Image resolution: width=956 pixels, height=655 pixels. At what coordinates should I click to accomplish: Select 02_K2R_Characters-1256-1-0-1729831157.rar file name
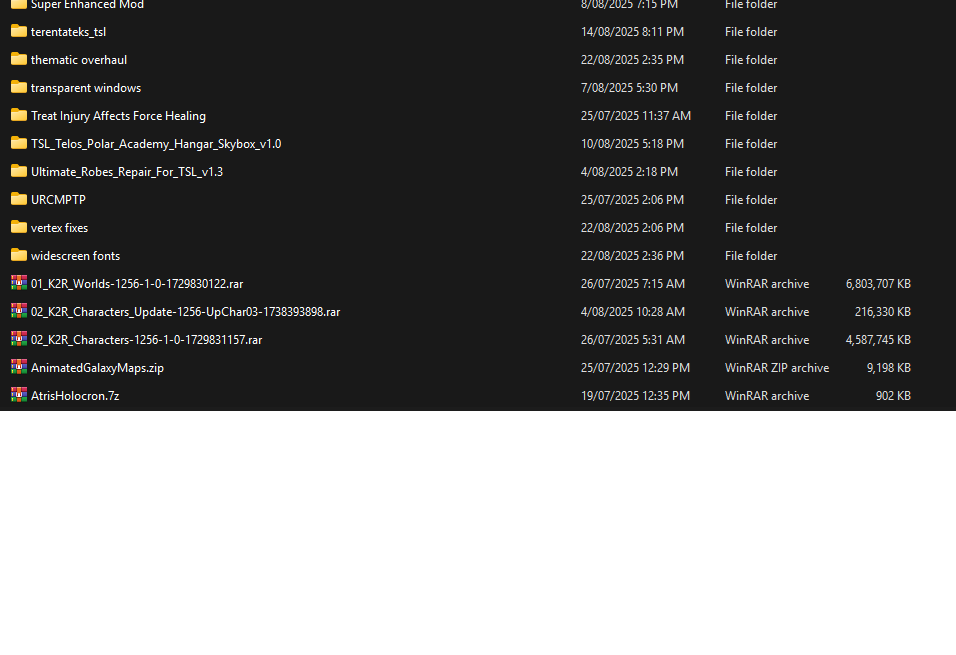(146, 340)
